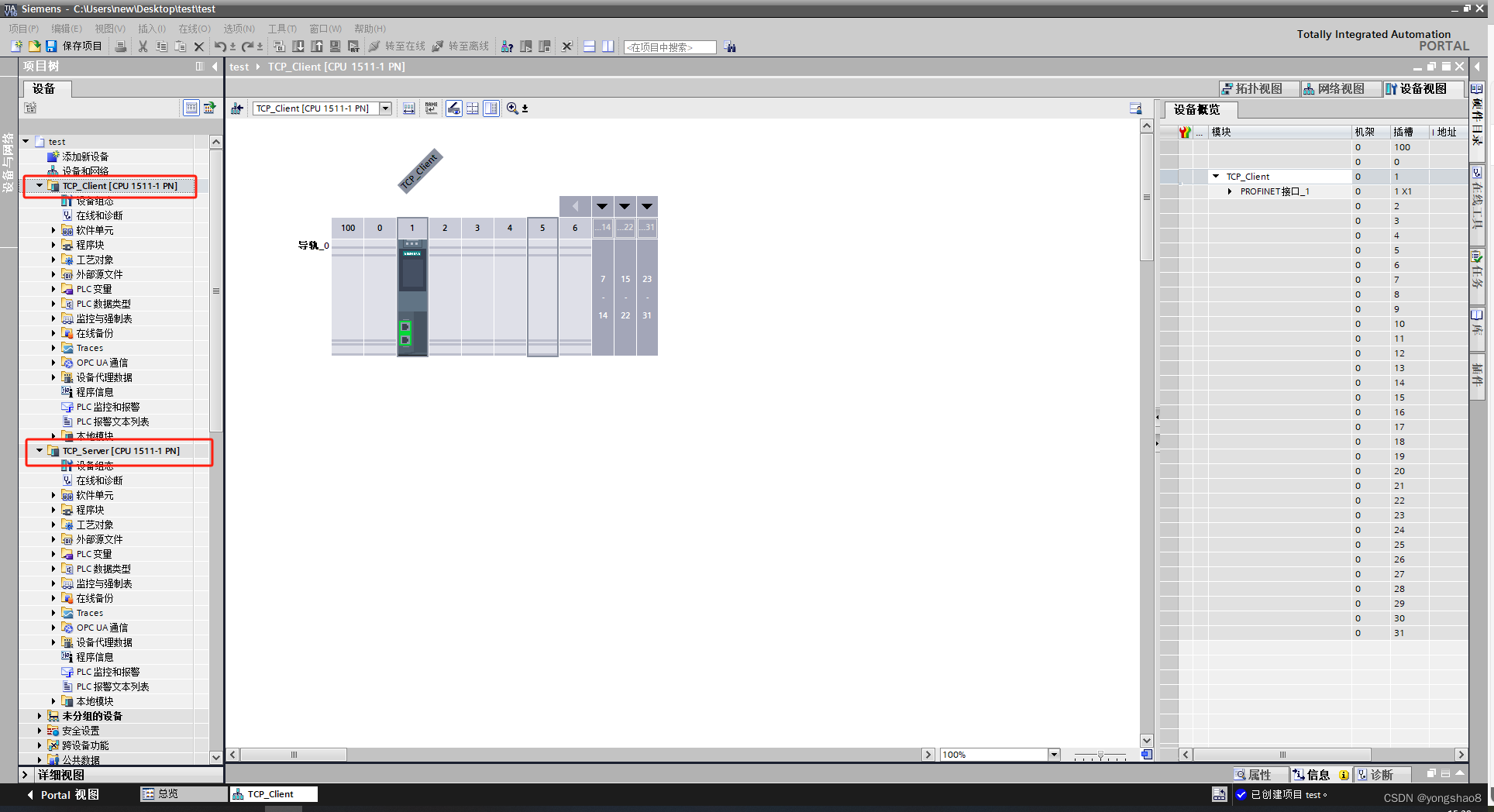Toggle horizontal editor split
Screen dimensions: 1494x812
(590, 46)
